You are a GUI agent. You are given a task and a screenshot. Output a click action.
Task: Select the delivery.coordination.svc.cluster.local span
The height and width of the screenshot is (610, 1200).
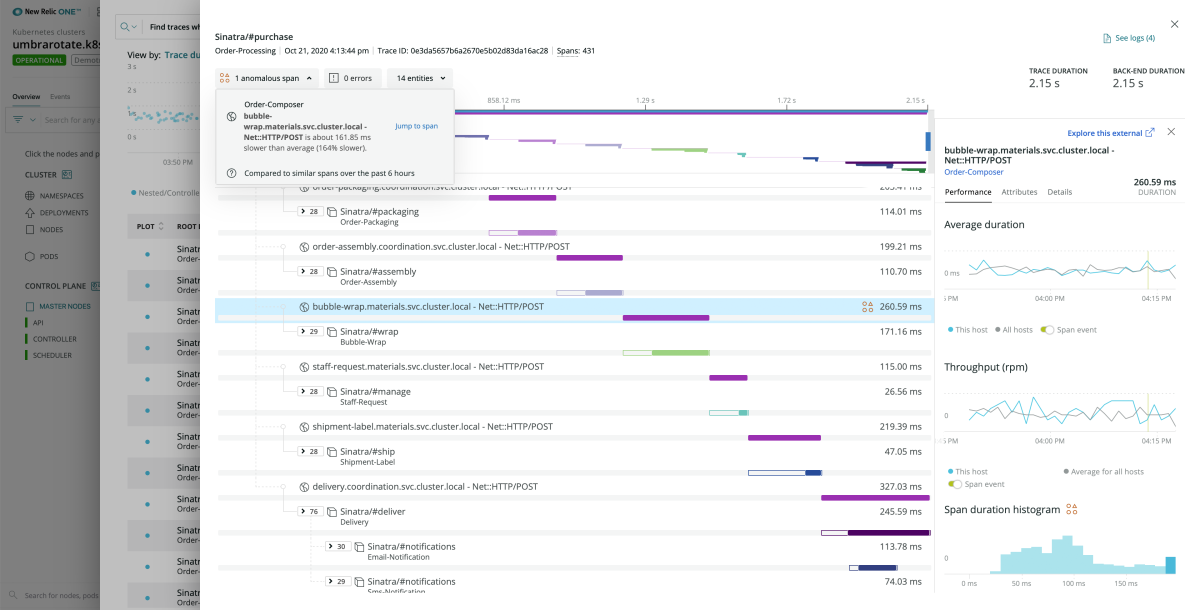(425, 486)
